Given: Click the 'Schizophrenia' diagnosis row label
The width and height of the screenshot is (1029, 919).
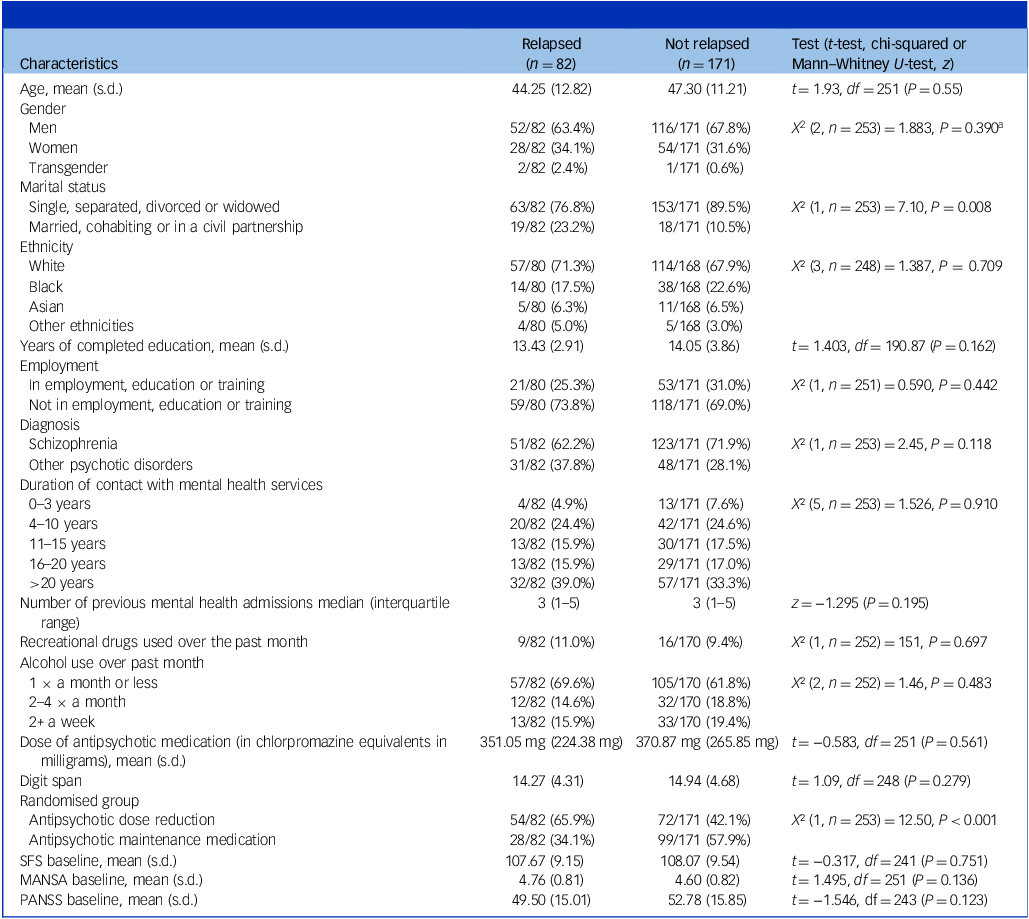Looking at the screenshot, I should coord(73,444).
